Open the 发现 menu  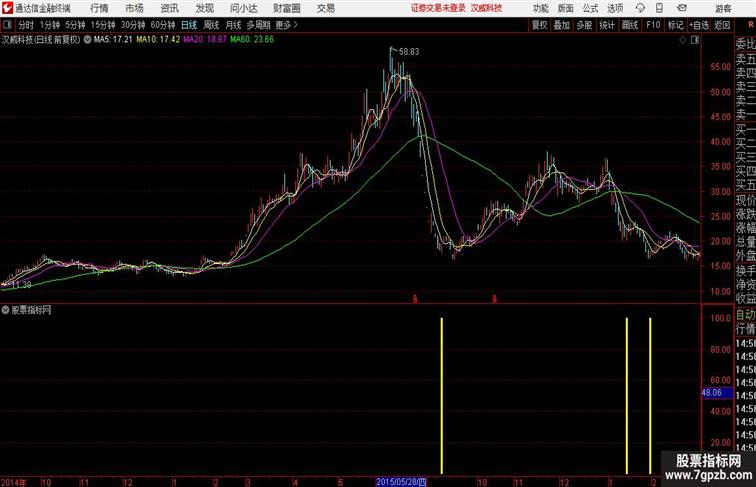tap(204, 8)
